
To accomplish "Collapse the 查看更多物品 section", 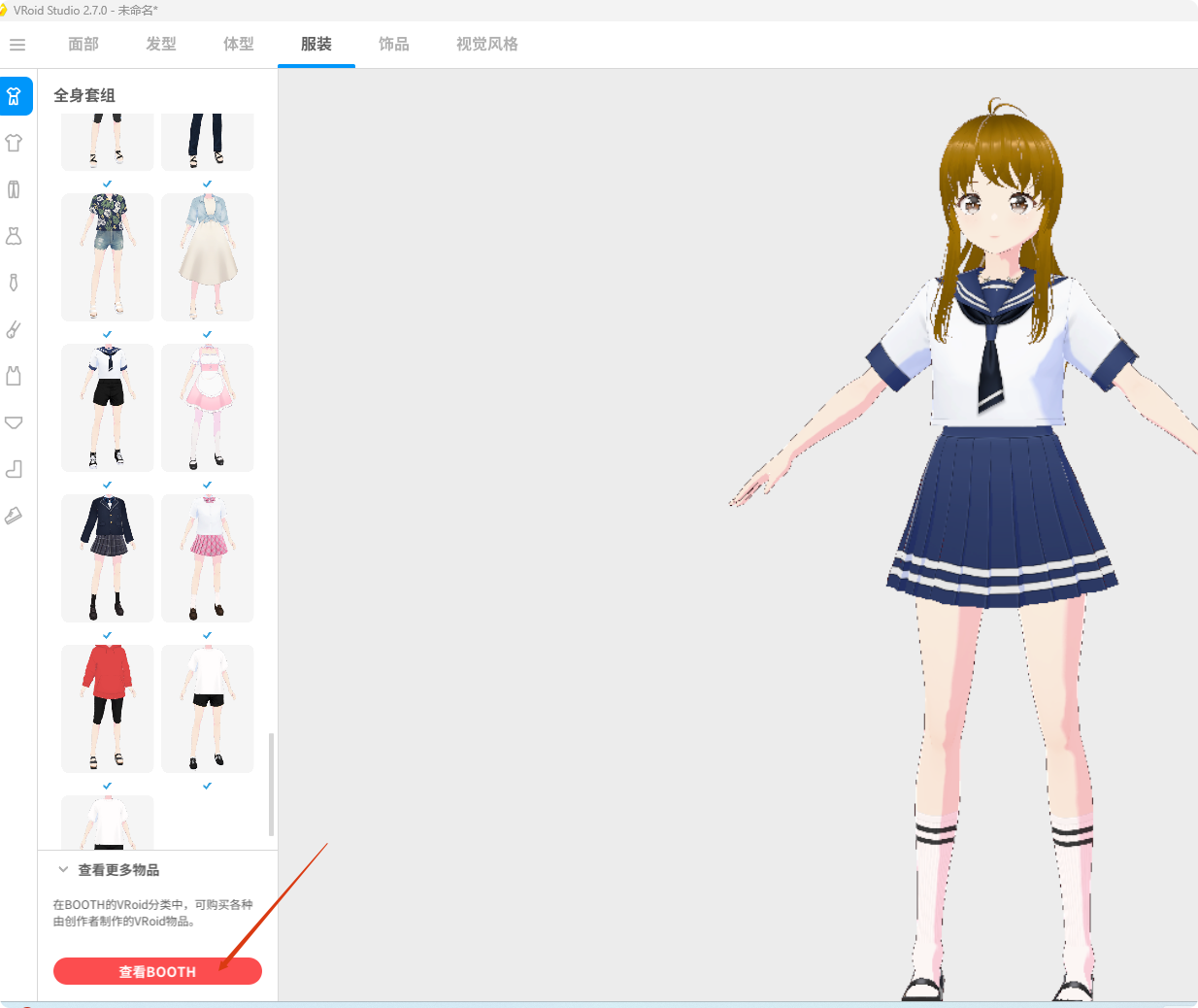I will click(63, 870).
